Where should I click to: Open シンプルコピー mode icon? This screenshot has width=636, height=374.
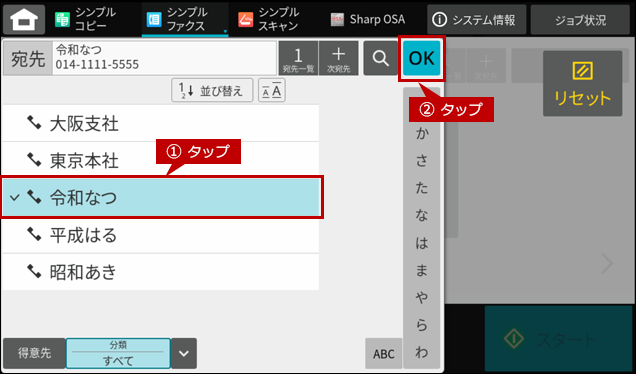coord(62,19)
